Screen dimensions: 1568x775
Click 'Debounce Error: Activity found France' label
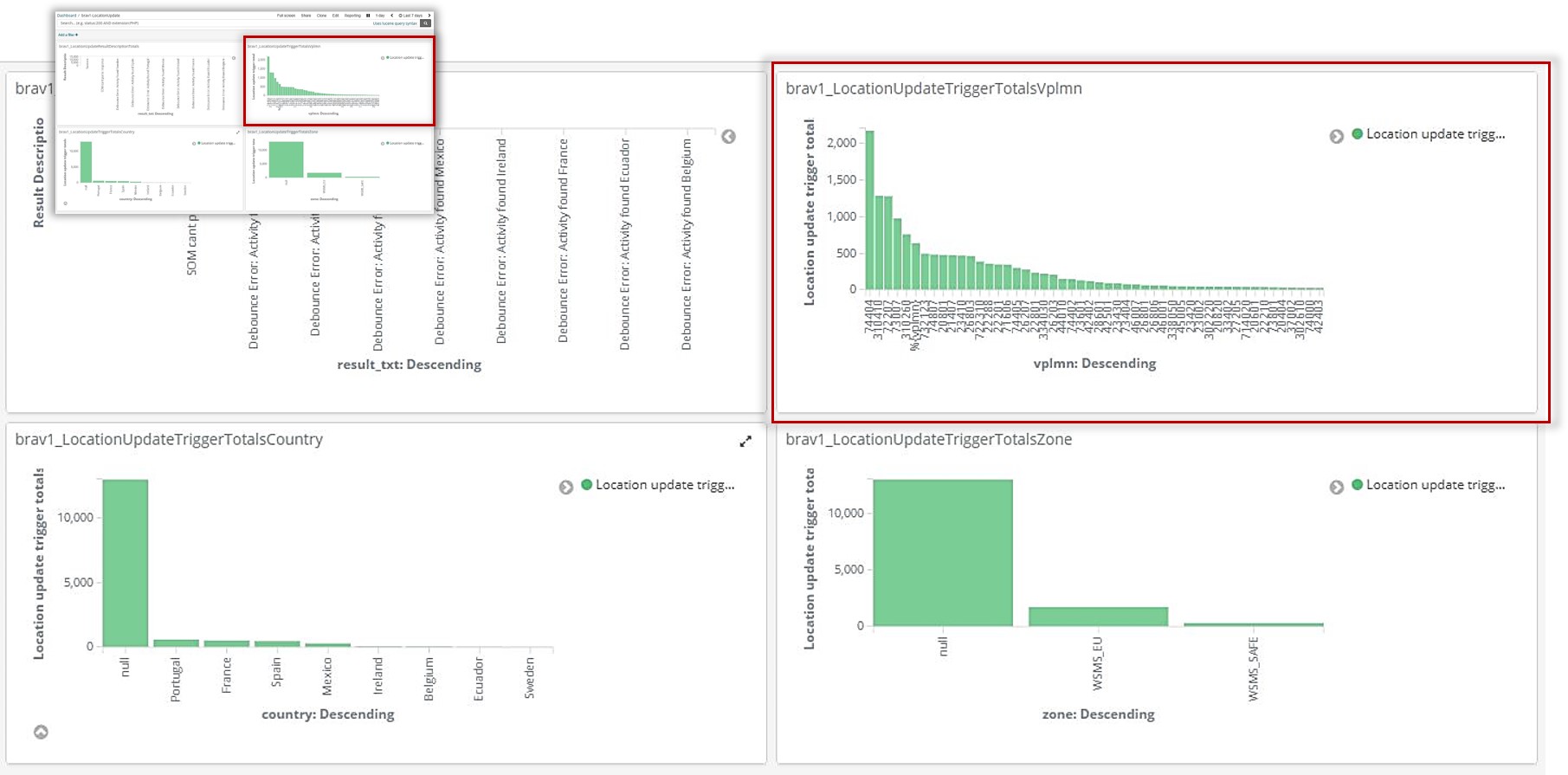click(563, 241)
